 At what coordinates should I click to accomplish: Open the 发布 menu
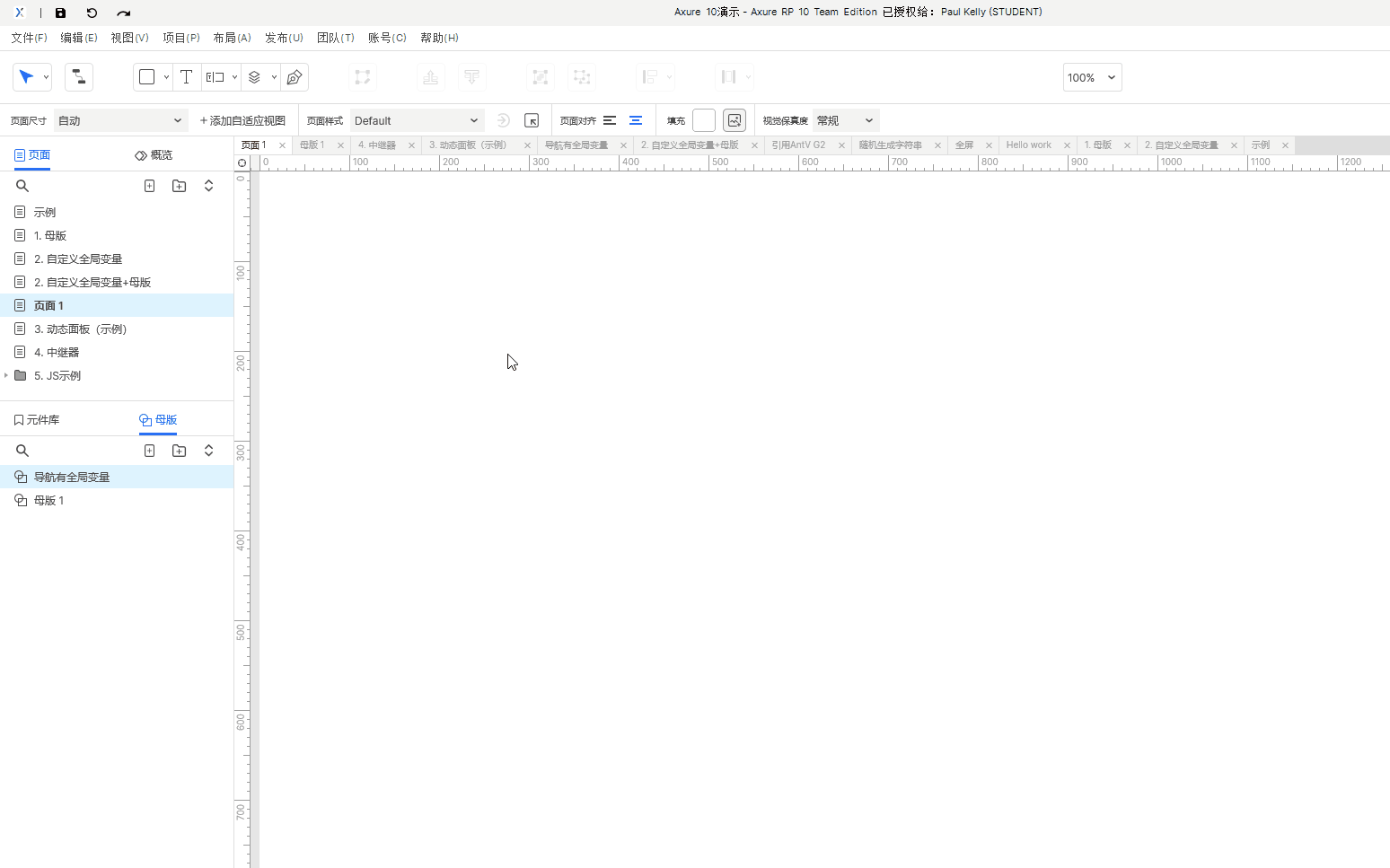tap(284, 38)
